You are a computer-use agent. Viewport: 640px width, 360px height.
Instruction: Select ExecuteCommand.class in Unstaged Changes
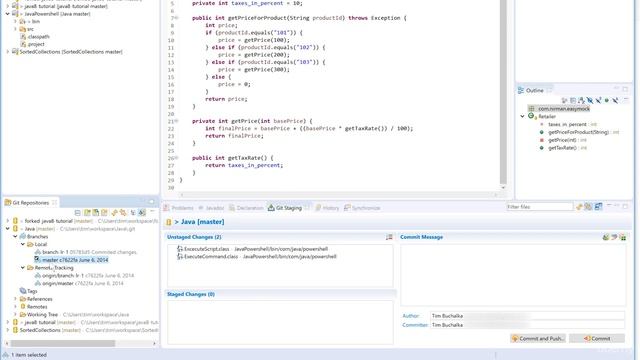tap(257, 257)
